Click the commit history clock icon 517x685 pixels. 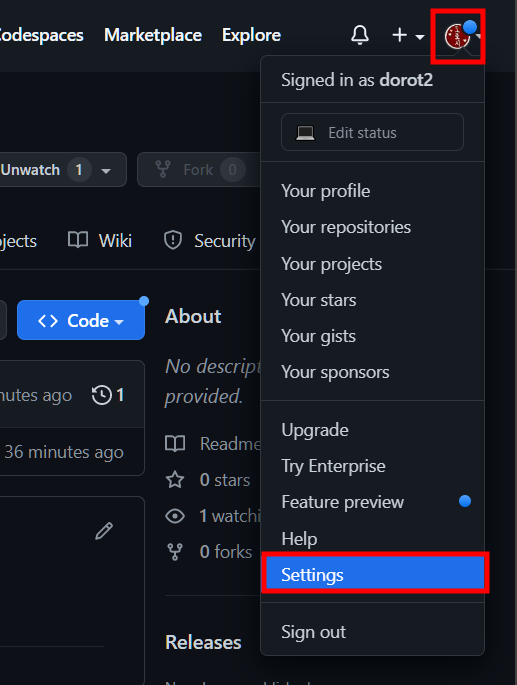tap(101, 395)
